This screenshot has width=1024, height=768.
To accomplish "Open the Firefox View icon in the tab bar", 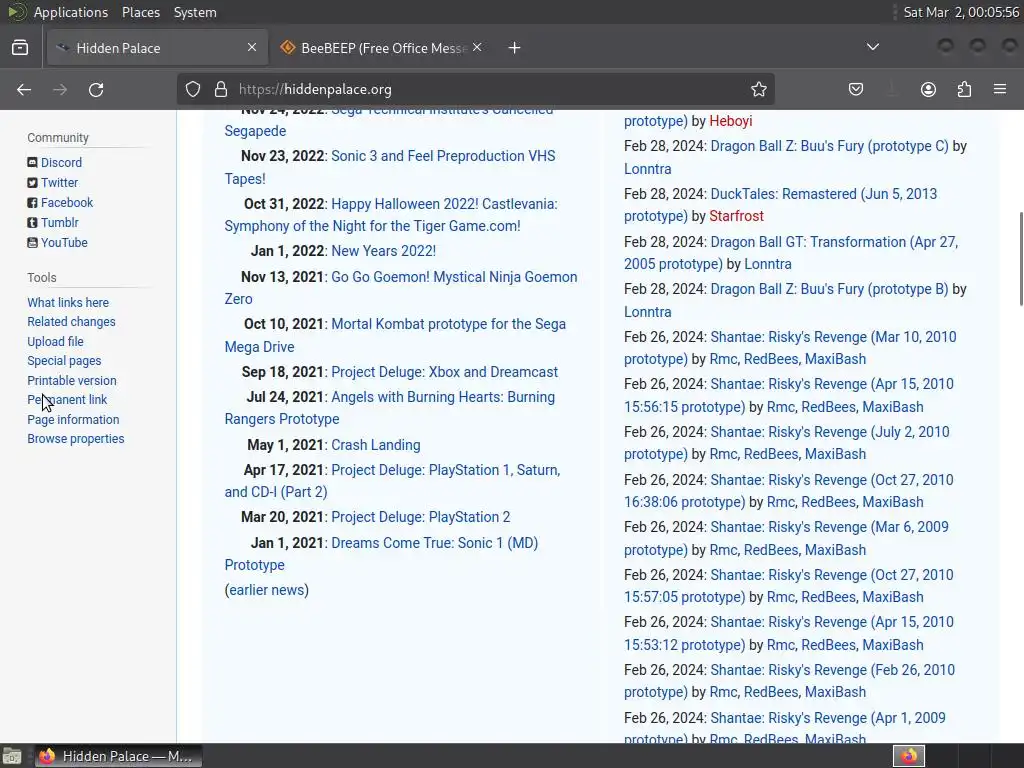I will click(x=20, y=48).
